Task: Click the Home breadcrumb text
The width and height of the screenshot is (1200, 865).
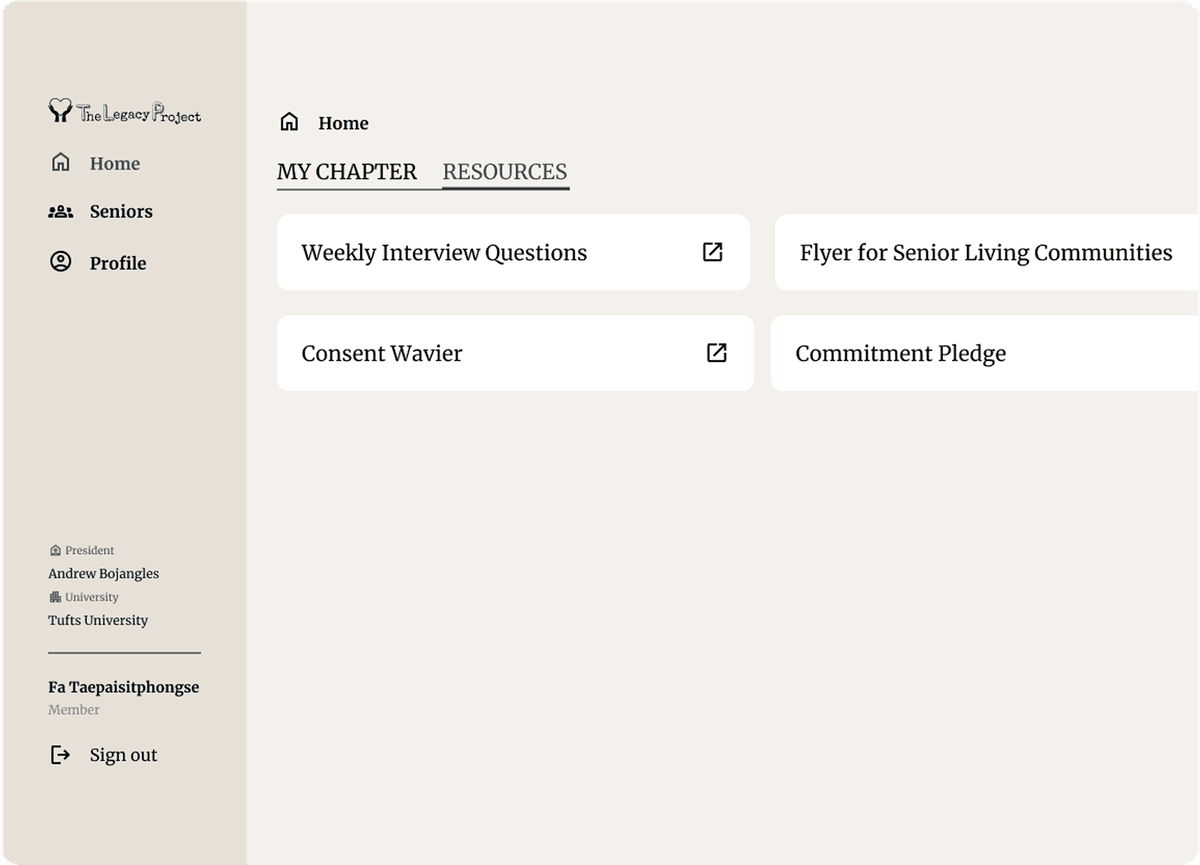Action: [343, 123]
